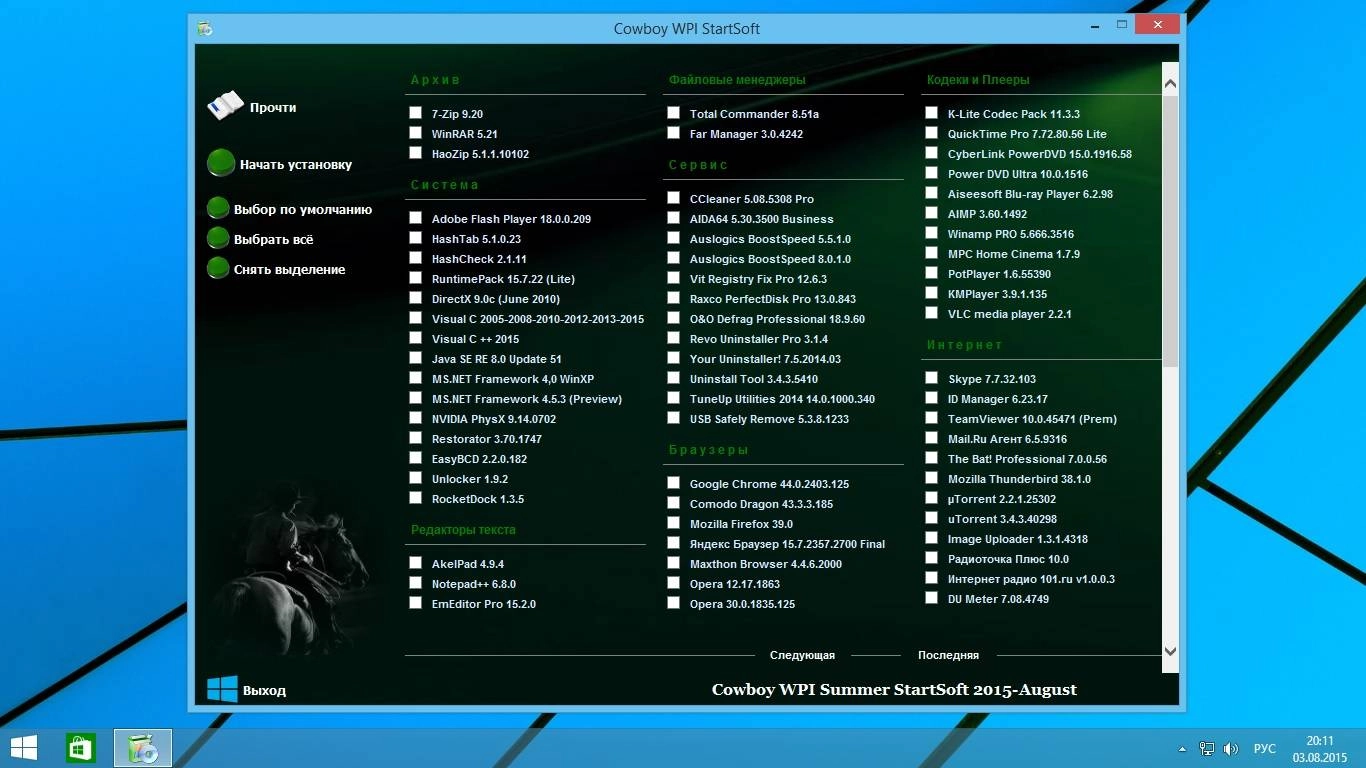Click the Прочти book icon
1366x768 pixels.
pos(225,106)
